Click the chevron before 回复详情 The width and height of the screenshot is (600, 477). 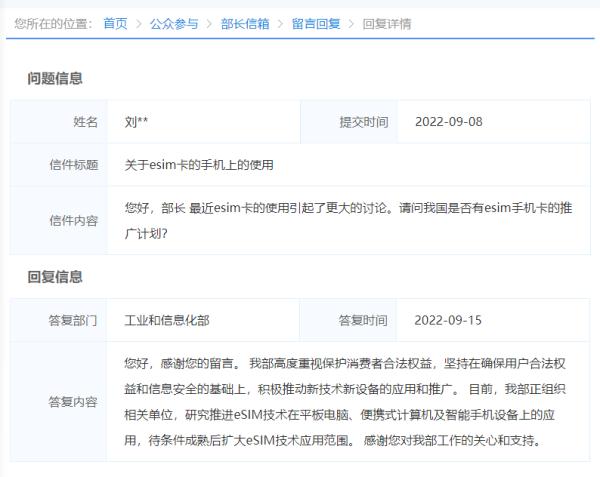[x=351, y=23]
